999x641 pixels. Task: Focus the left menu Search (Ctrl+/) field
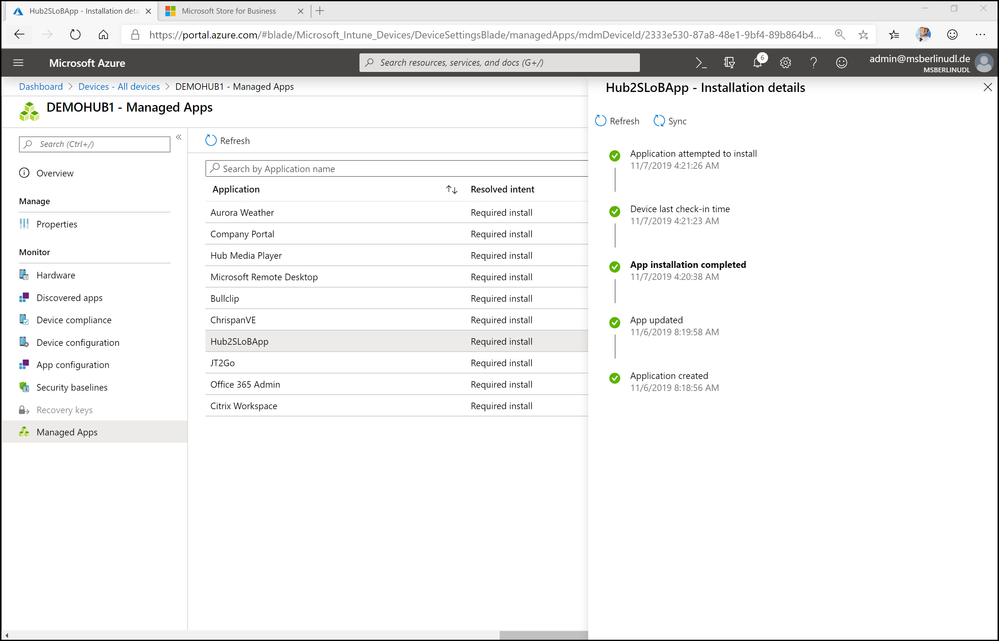tap(94, 144)
